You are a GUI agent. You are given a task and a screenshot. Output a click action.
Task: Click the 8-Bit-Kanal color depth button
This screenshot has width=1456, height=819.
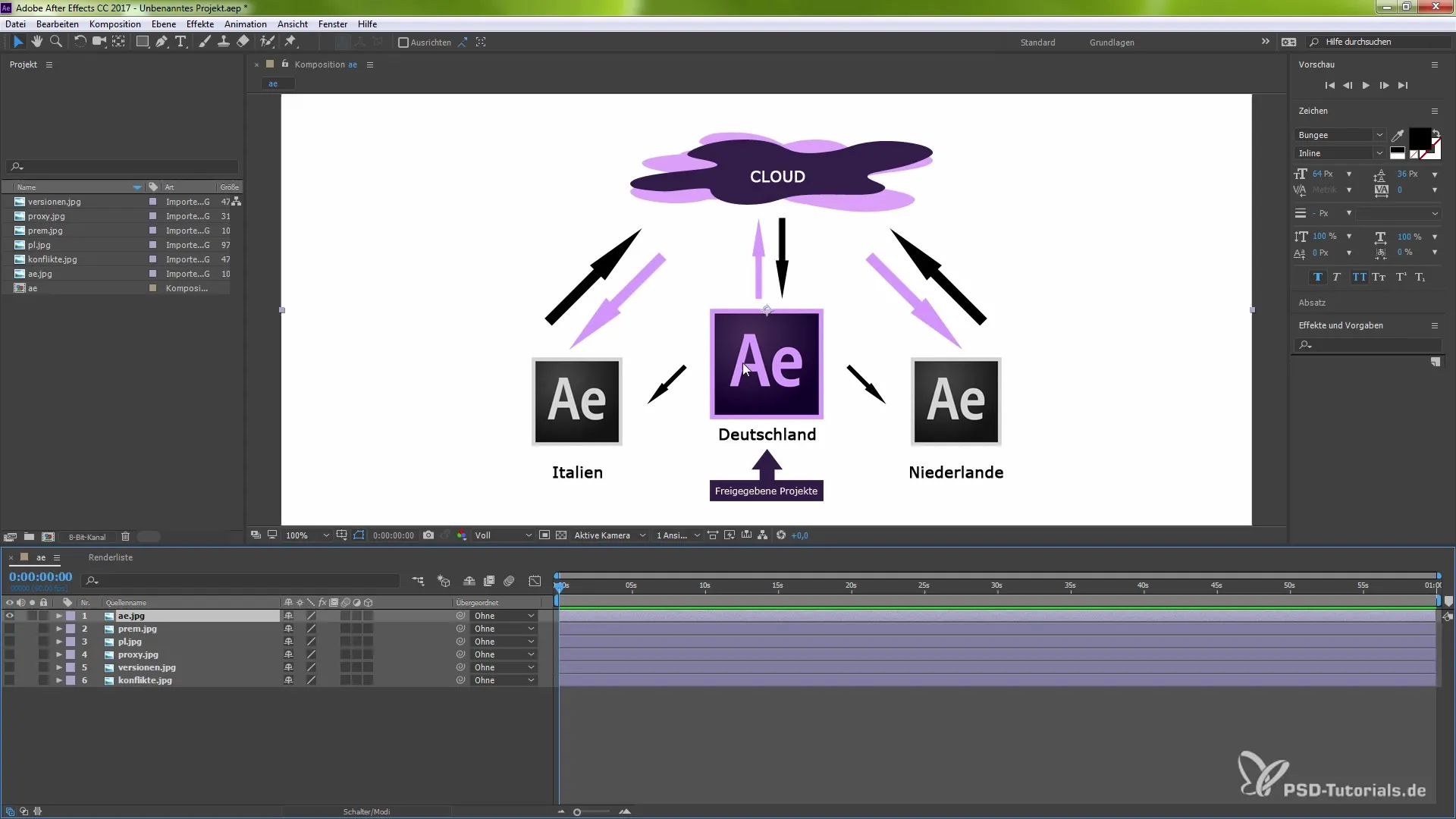click(x=87, y=537)
